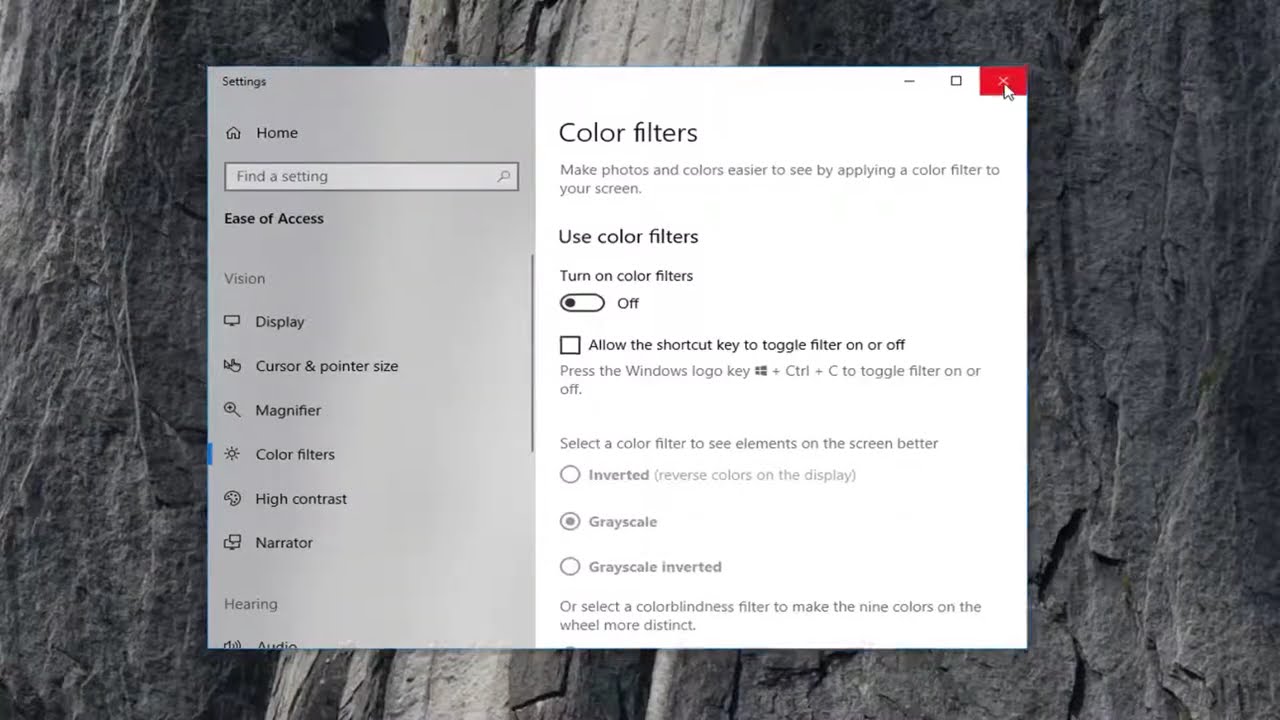The width and height of the screenshot is (1280, 720).
Task: Select the Inverted radio button
Action: [x=570, y=475]
